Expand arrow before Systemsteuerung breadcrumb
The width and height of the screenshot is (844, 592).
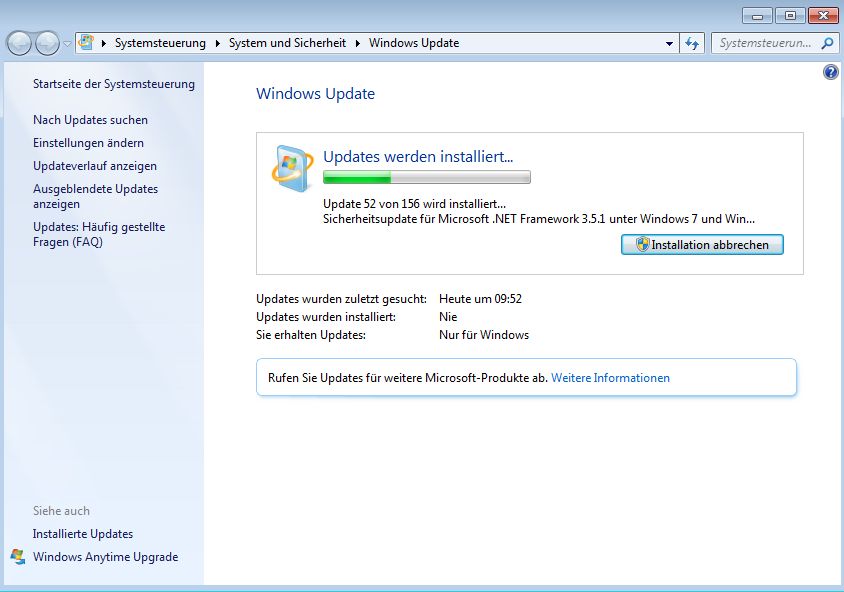pos(103,43)
